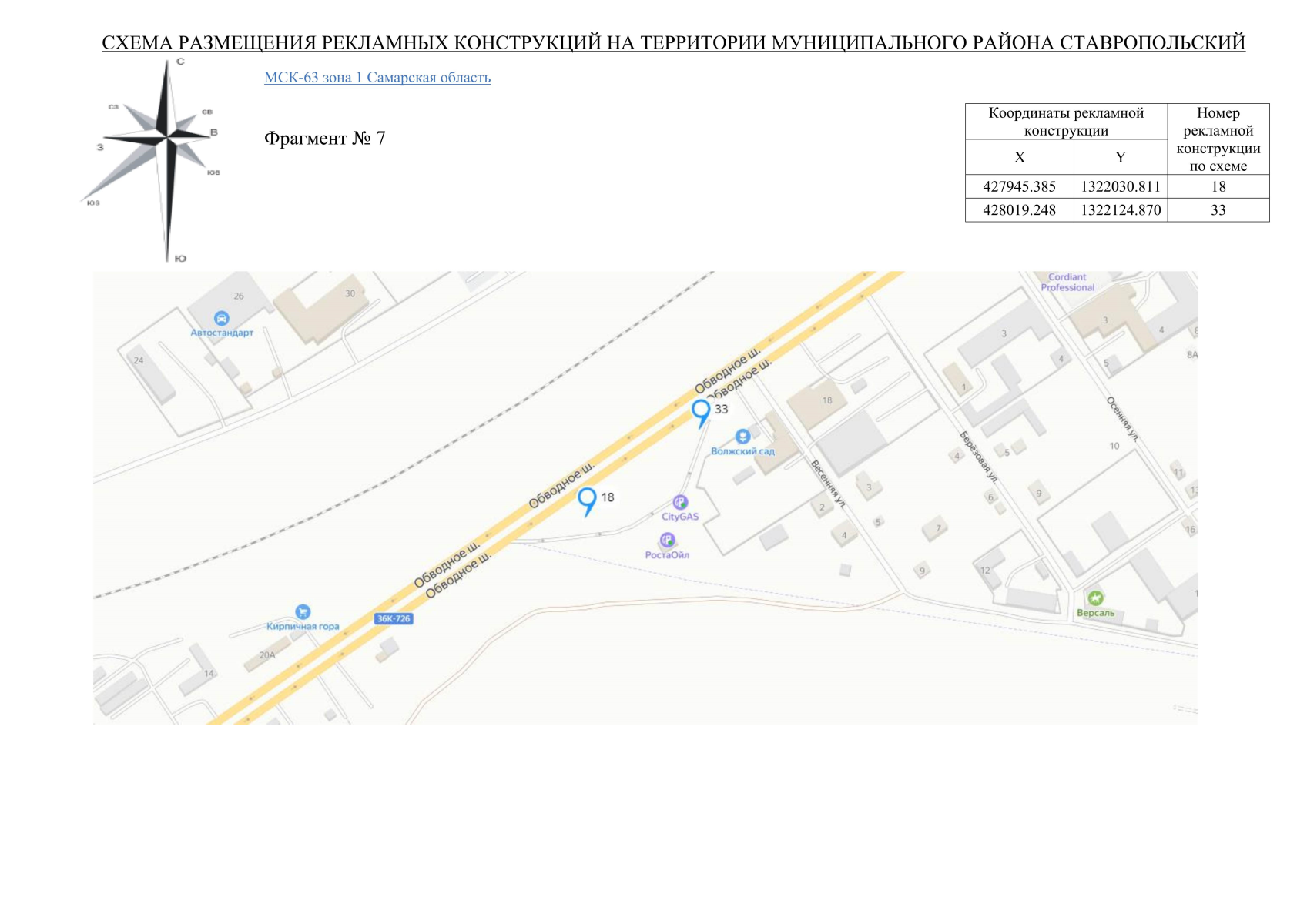Click the Cordiant Professional label on map

point(1069,281)
